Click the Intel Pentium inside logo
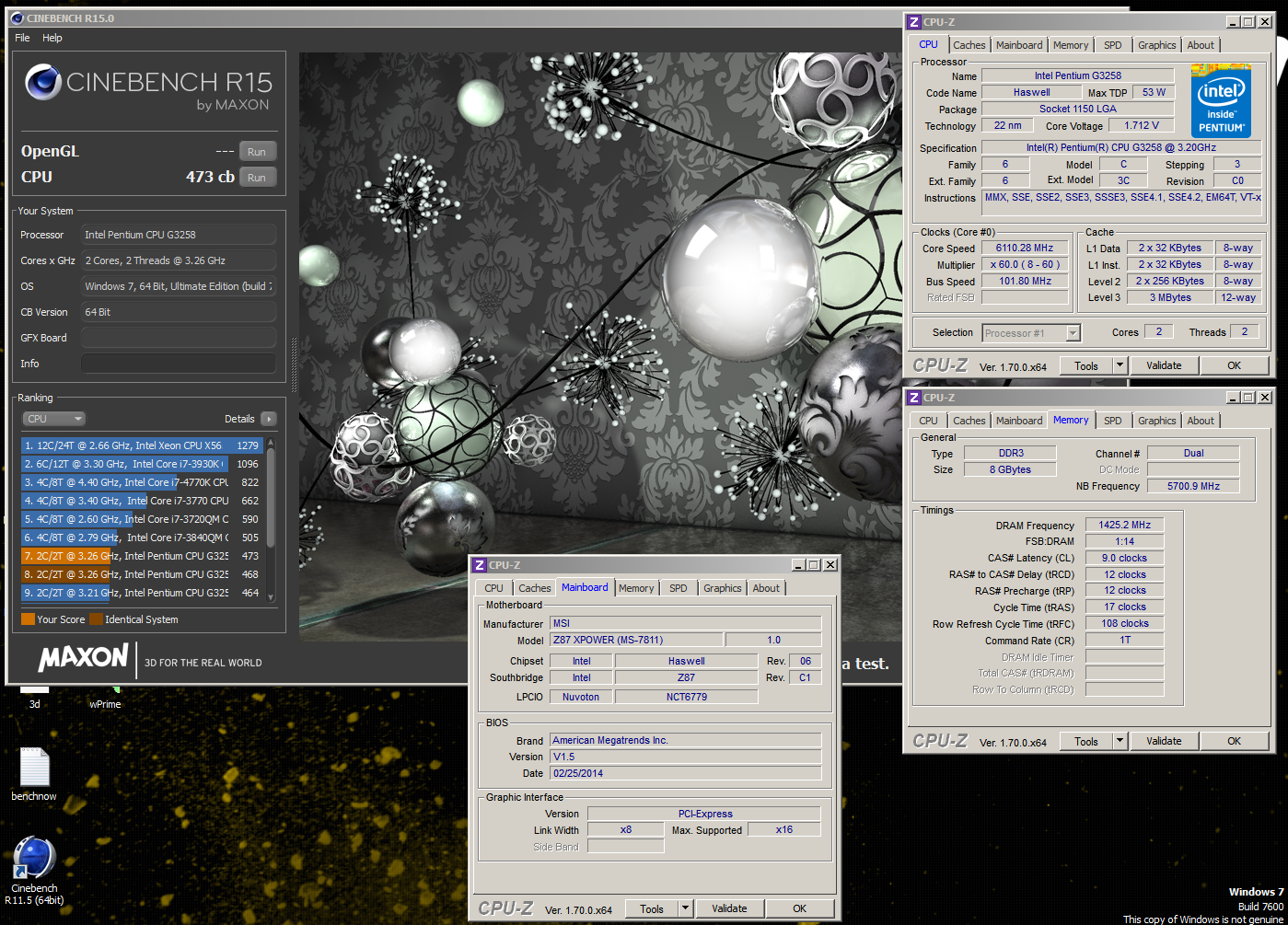The width and height of the screenshot is (1288, 925). point(1221,100)
